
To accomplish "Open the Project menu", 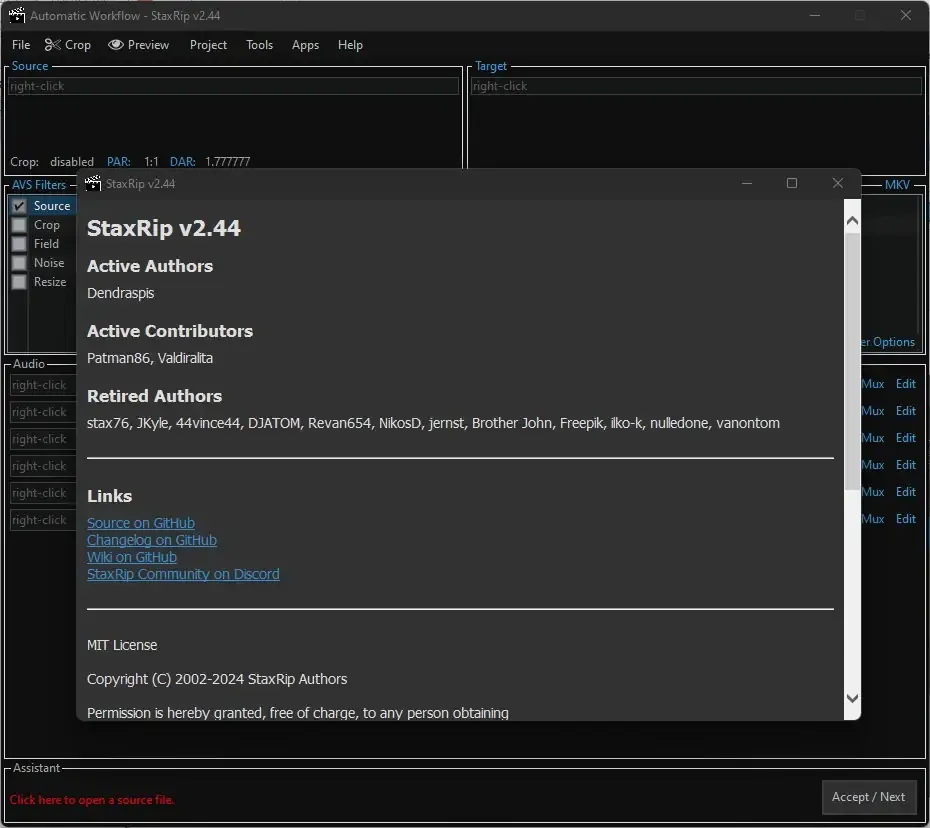I will 208,45.
